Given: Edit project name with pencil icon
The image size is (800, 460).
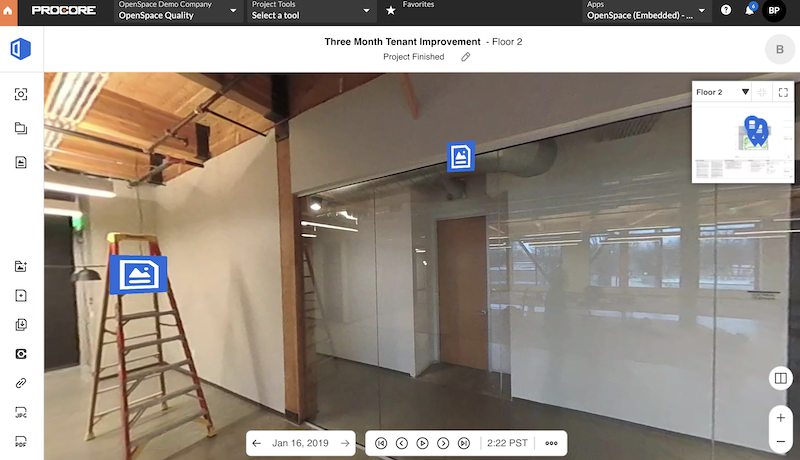Looking at the screenshot, I should coord(465,57).
